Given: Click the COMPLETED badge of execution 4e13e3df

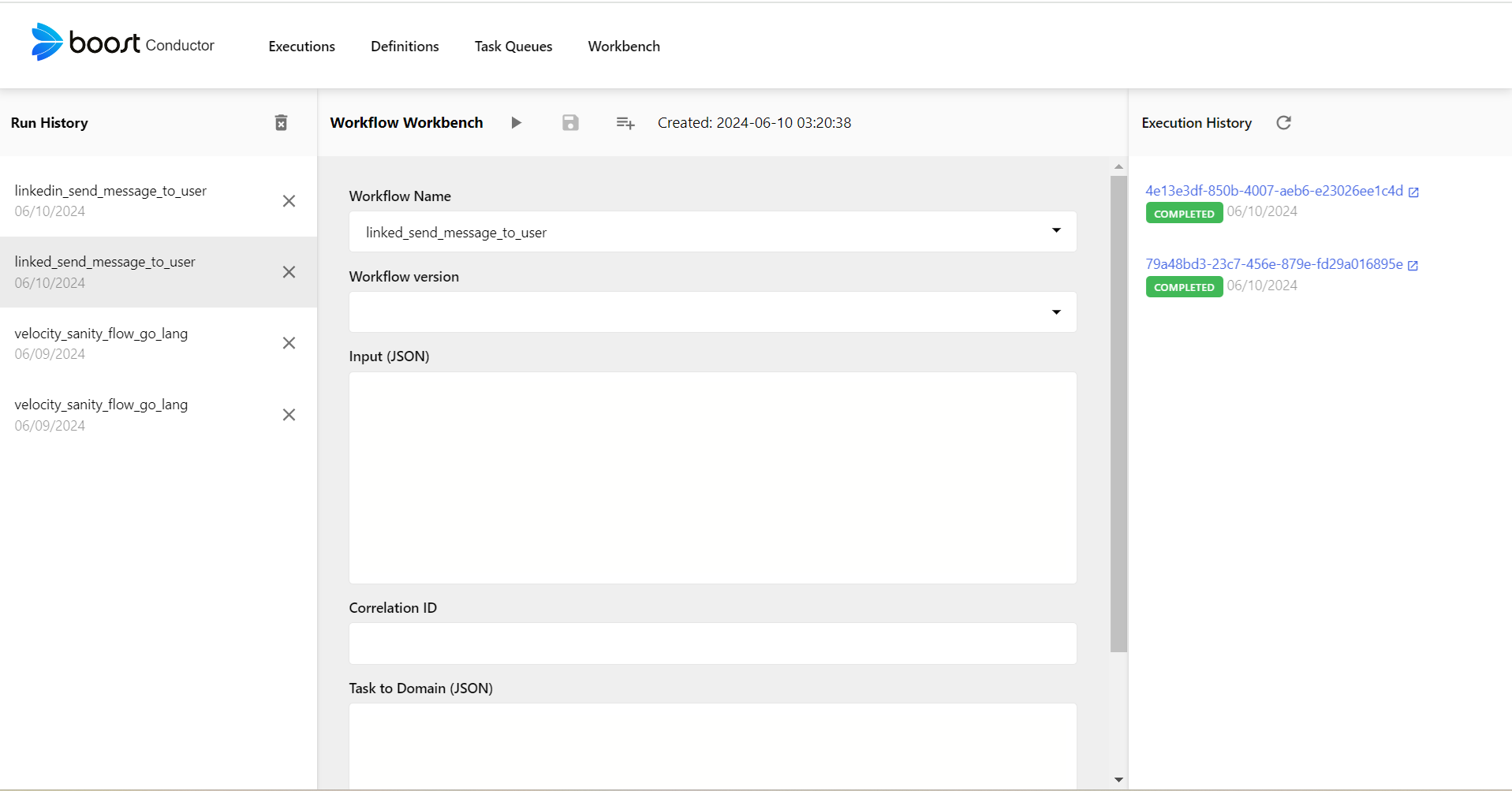Looking at the screenshot, I should coord(1184,213).
